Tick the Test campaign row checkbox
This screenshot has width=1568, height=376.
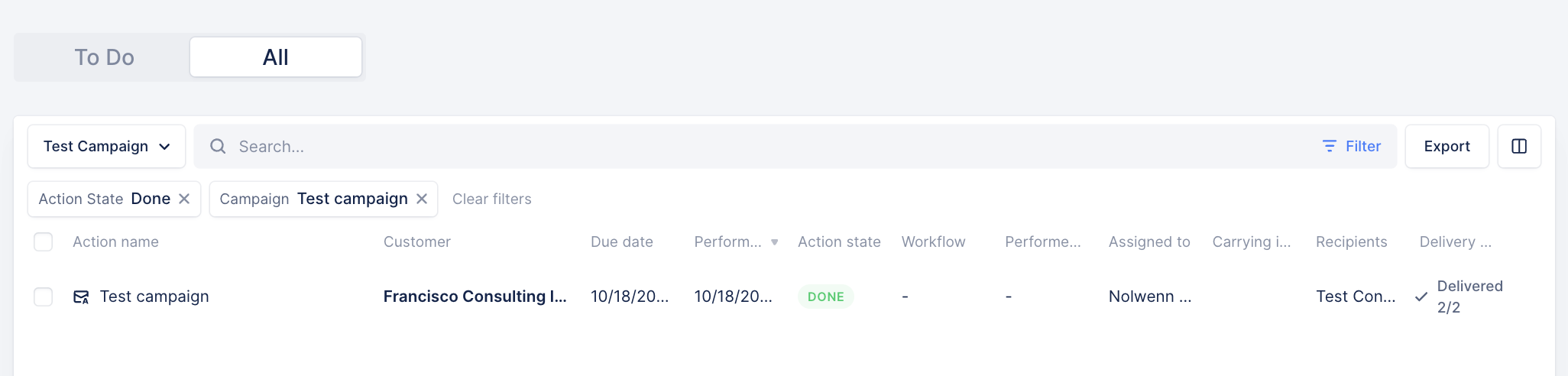pyautogui.click(x=44, y=297)
